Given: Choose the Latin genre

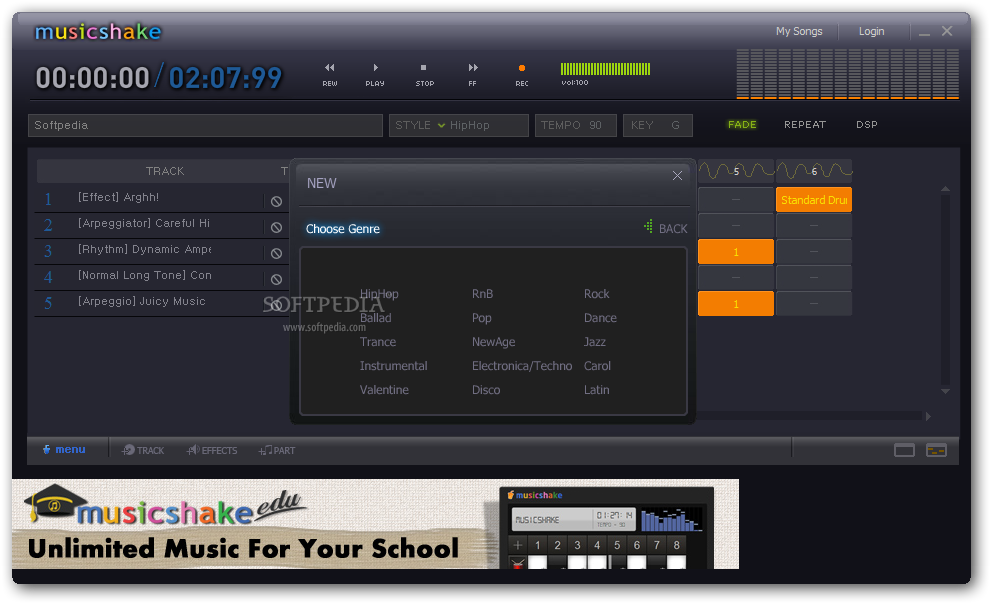Looking at the screenshot, I should (597, 390).
